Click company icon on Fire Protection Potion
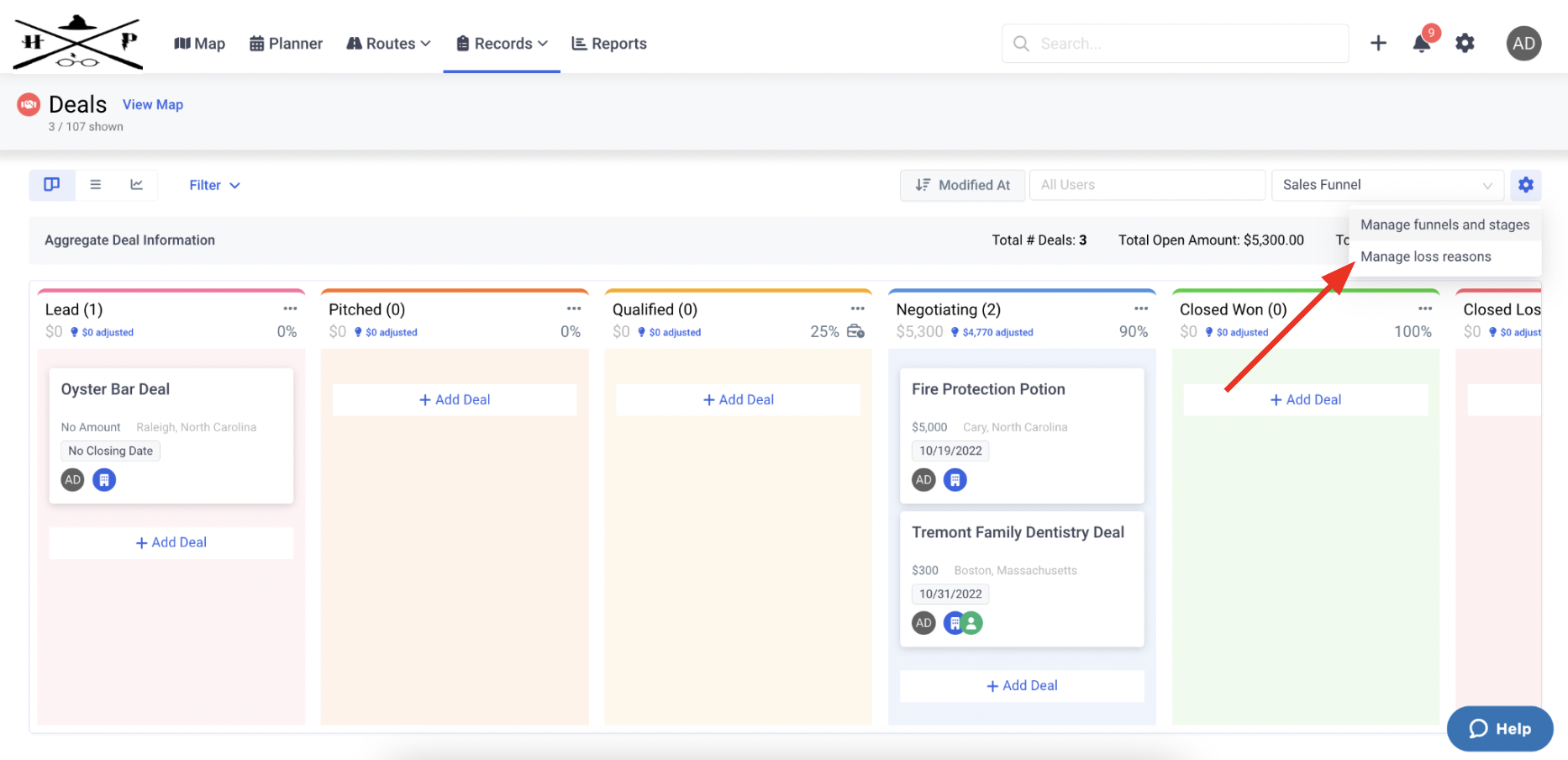1568x760 pixels. tap(955, 480)
